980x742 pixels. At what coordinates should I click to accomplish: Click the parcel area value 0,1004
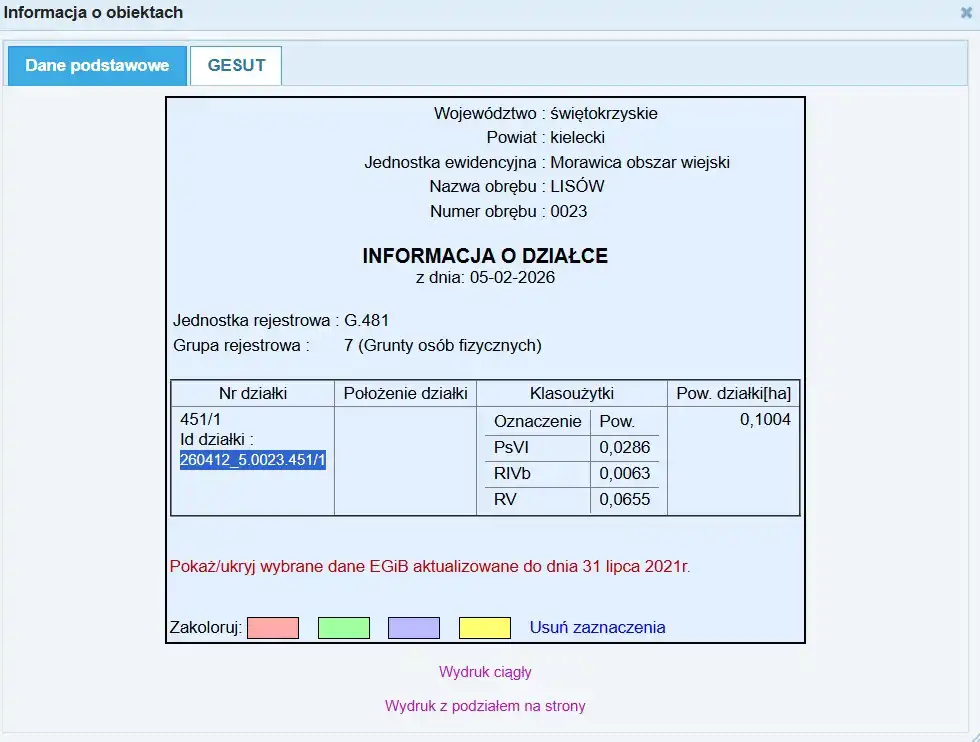(x=765, y=420)
